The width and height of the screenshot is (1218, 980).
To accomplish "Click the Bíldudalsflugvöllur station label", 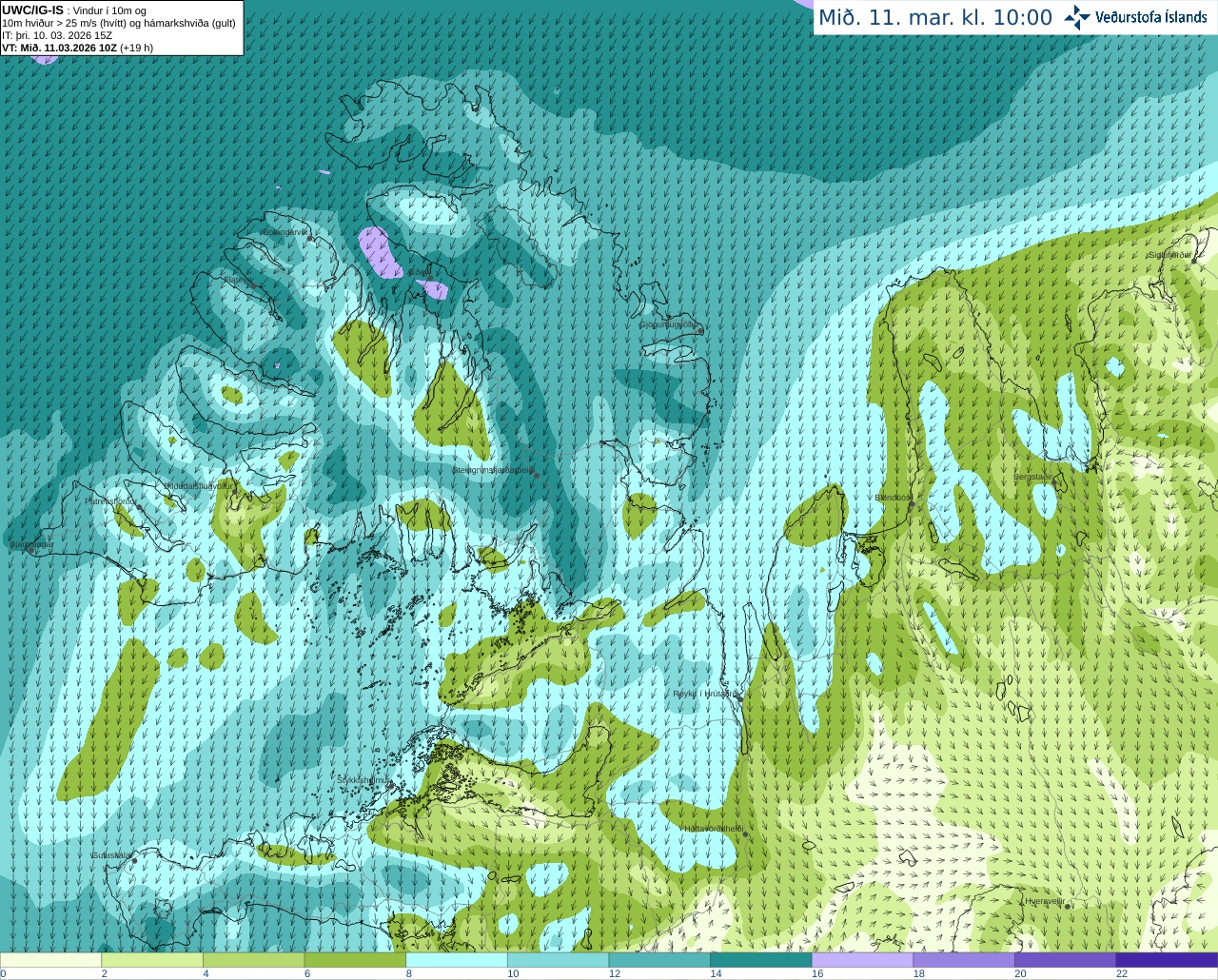I will (198, 485).
